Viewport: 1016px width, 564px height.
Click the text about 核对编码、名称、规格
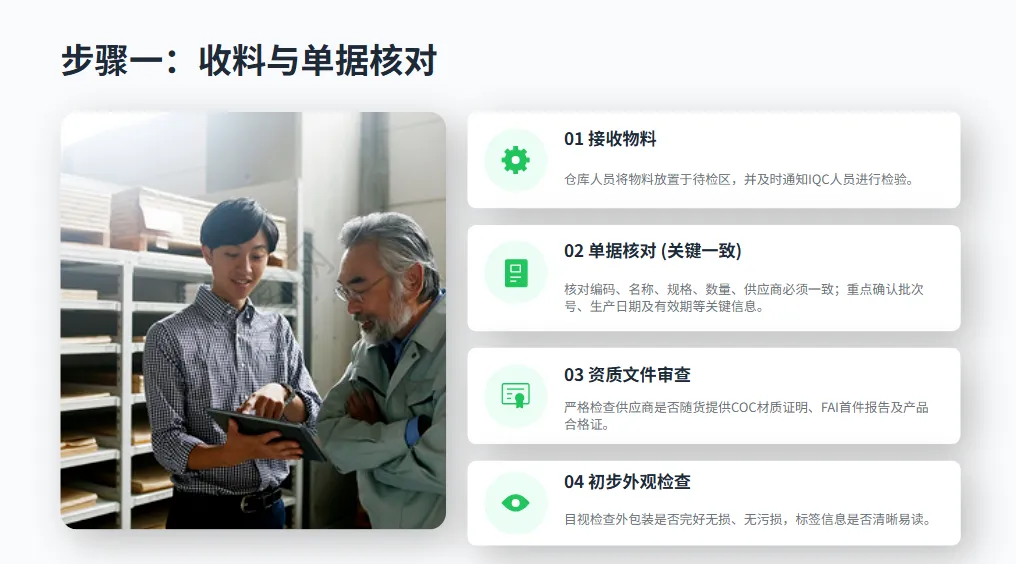pyautogui.click(x=744, y=298)
